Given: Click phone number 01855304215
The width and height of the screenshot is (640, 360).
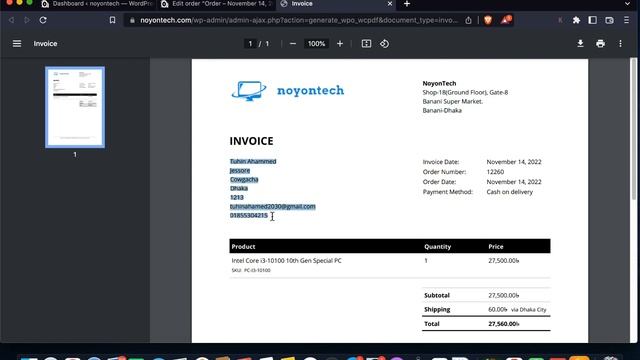Looking at the screenshot, I should (249, 215).
